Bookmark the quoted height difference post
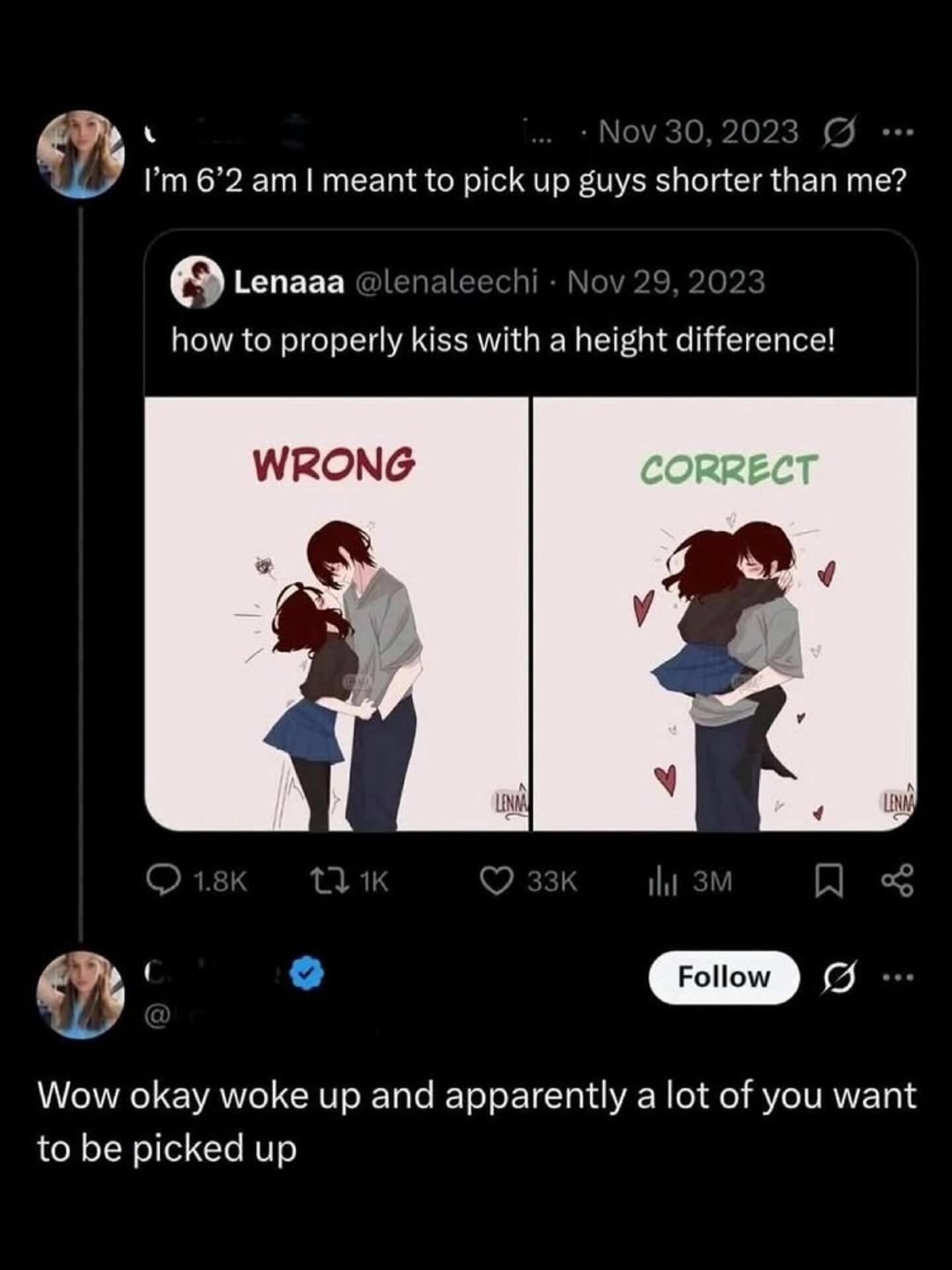Viewport: 952px width, 1270px height. (829, 882)
